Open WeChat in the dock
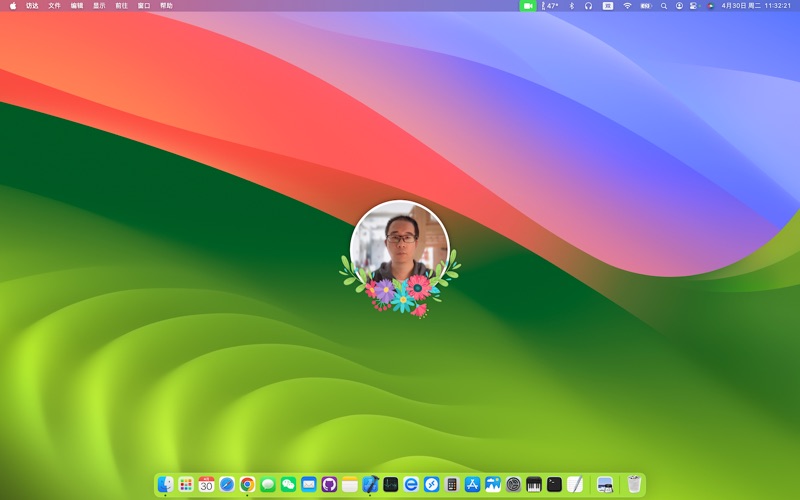 pos(288,484)
